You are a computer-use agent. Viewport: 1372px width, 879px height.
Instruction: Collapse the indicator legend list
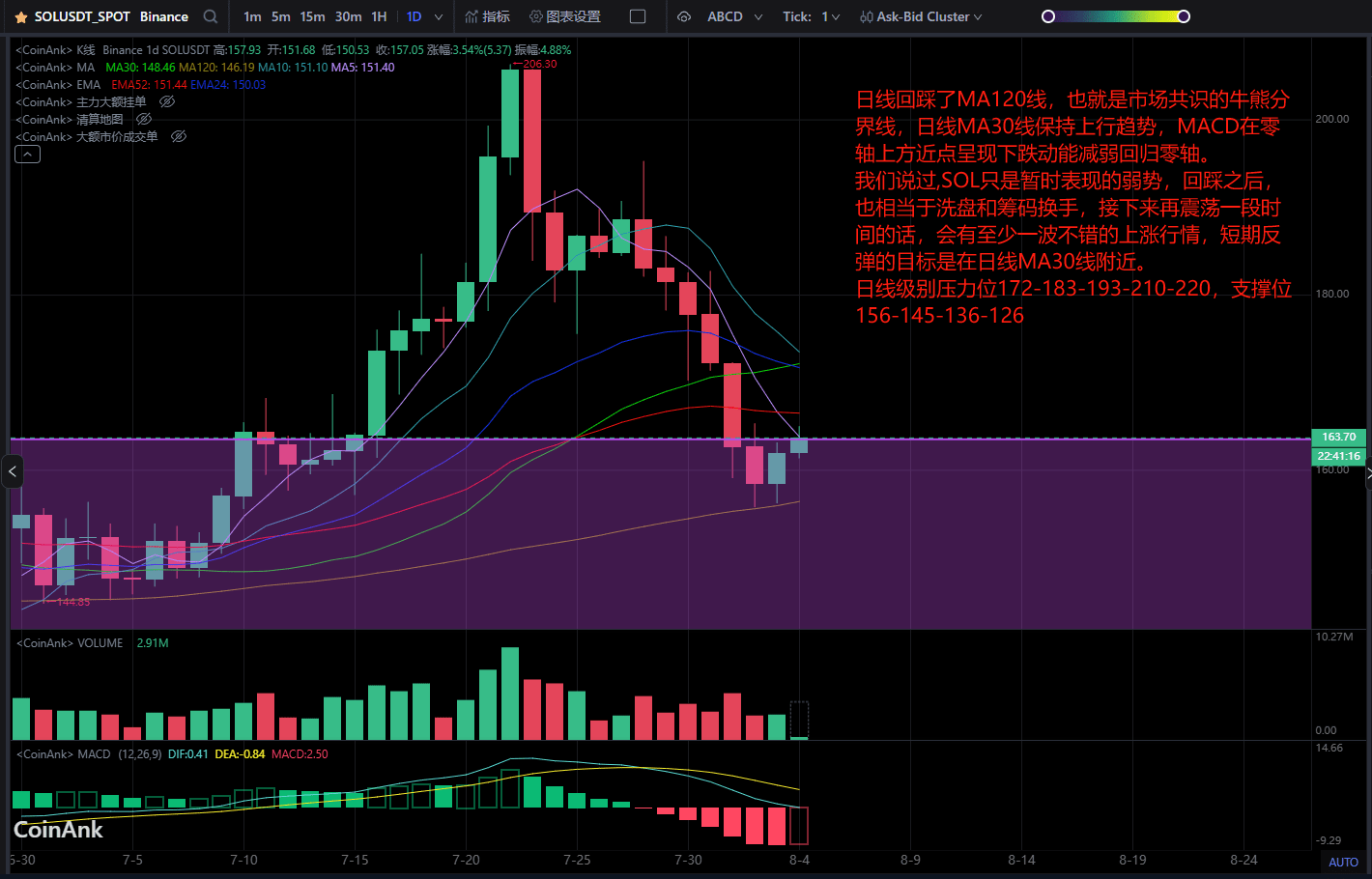[x=27, y=155]
